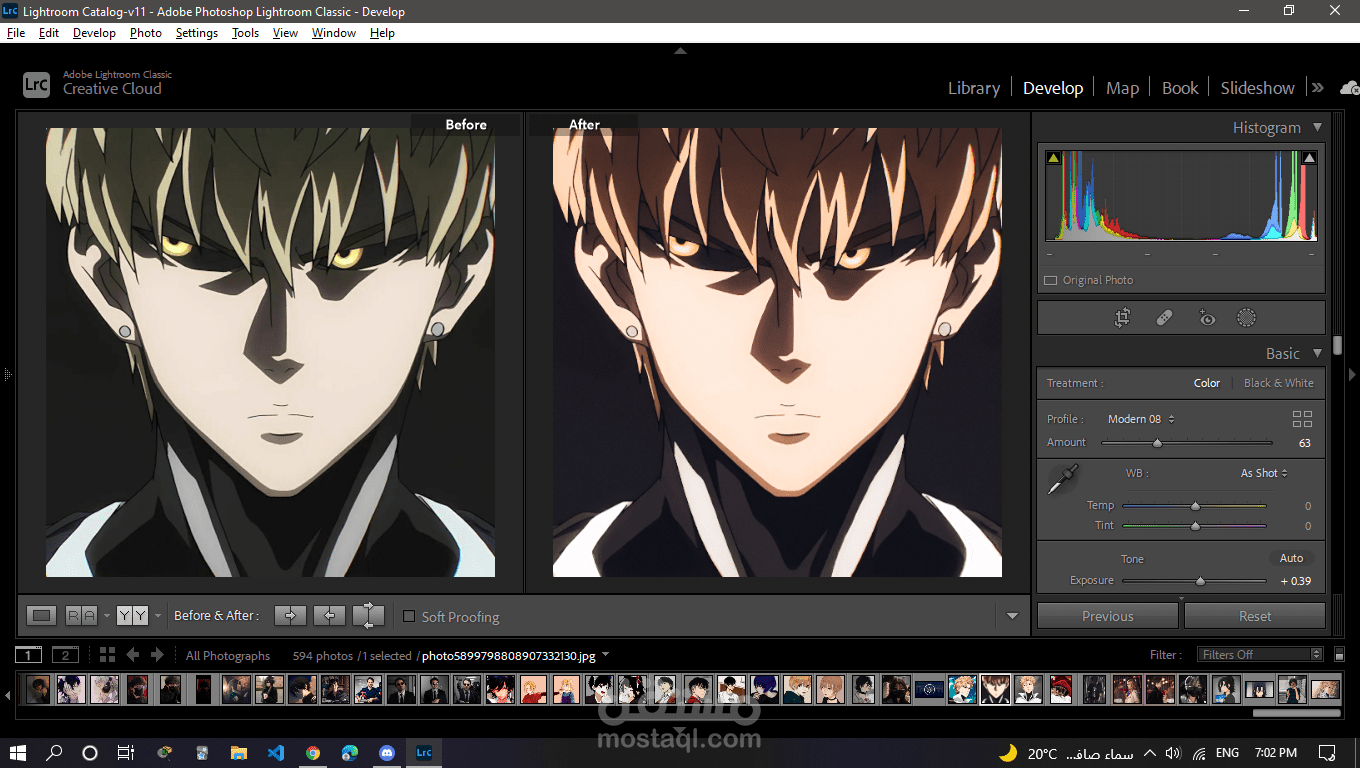Switch to the Book module
The image size is (1360, 768).
coord(1180,88)
